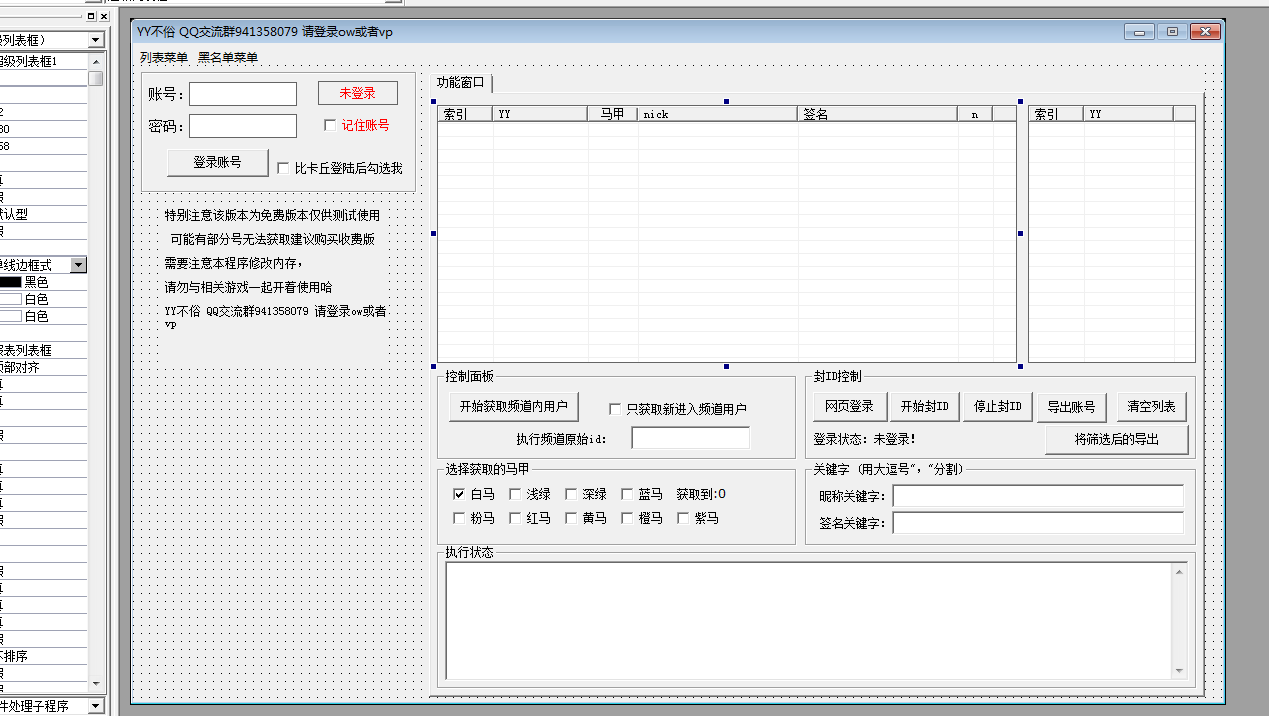Click the float/restore icon of property panel
The height and width of the screenshot is (716, 1269).
91,17
